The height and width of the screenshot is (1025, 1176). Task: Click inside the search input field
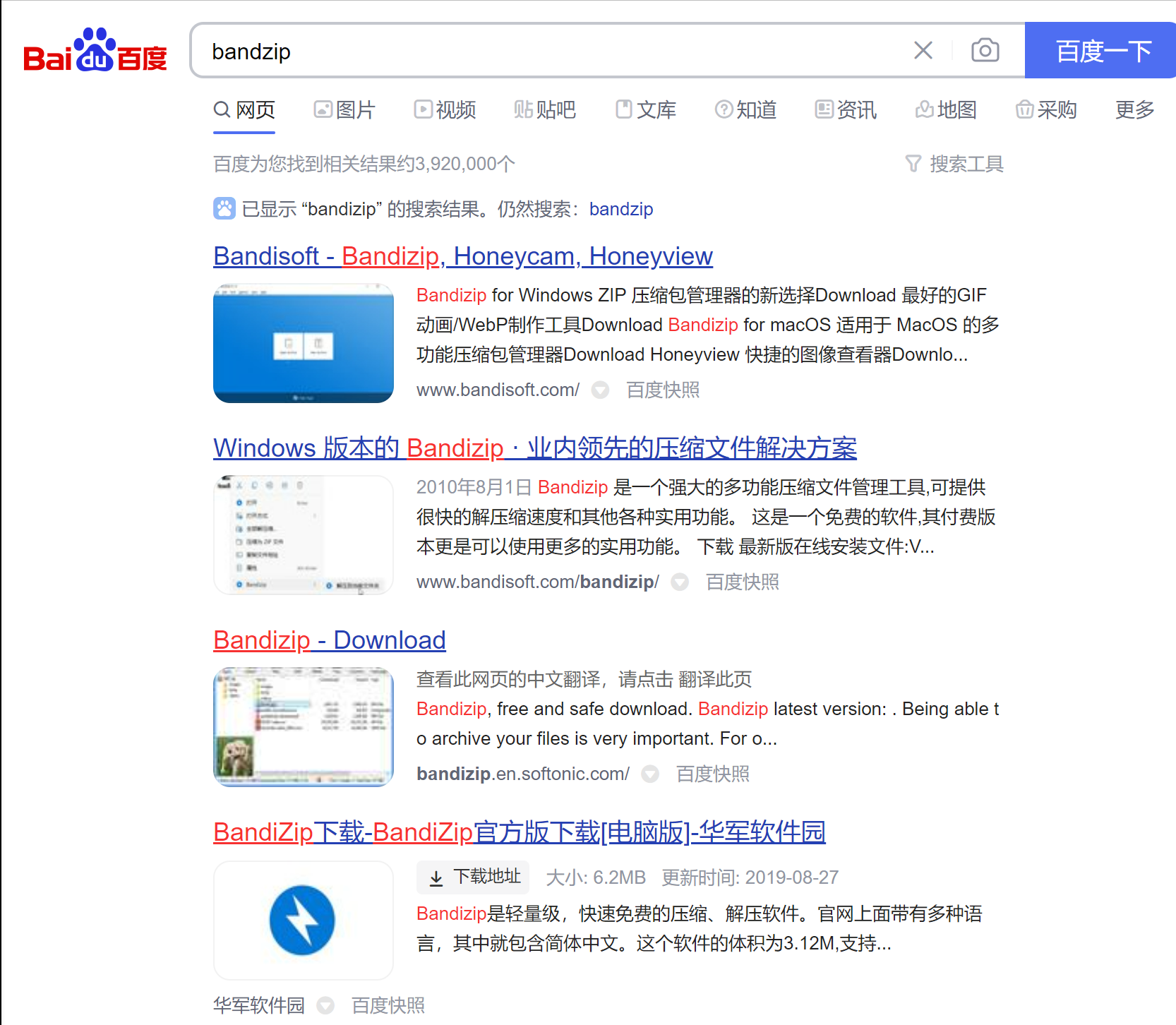[494, 51]
